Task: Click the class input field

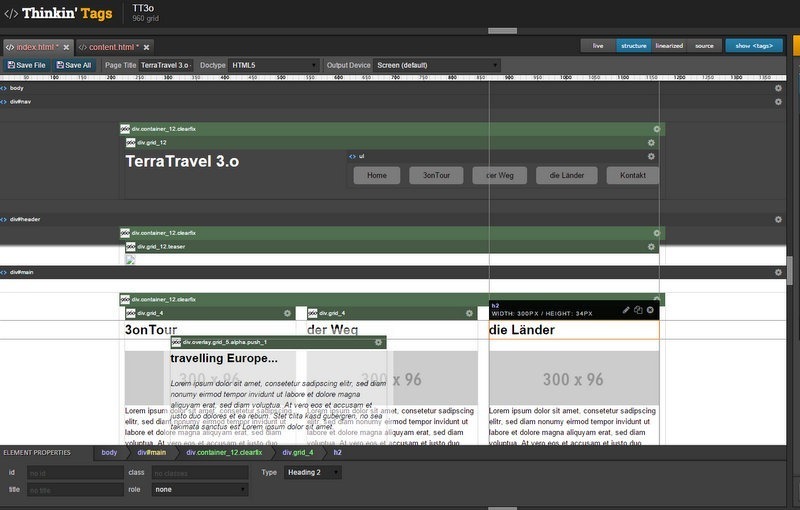Action: click(x=200, y=473)
